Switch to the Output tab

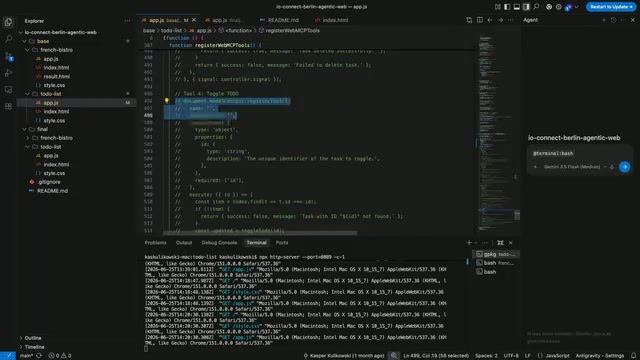click(x=184, y=242)
